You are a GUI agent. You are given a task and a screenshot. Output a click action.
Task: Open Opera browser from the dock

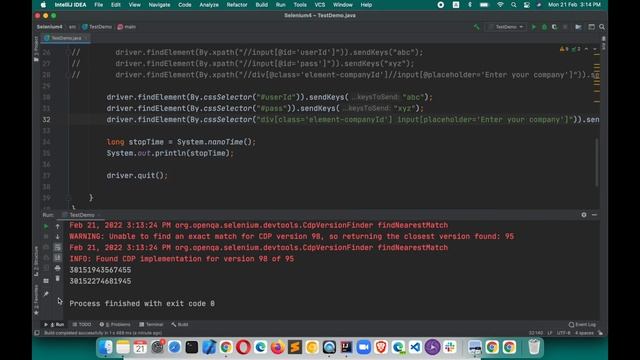[x=243, y=347]
